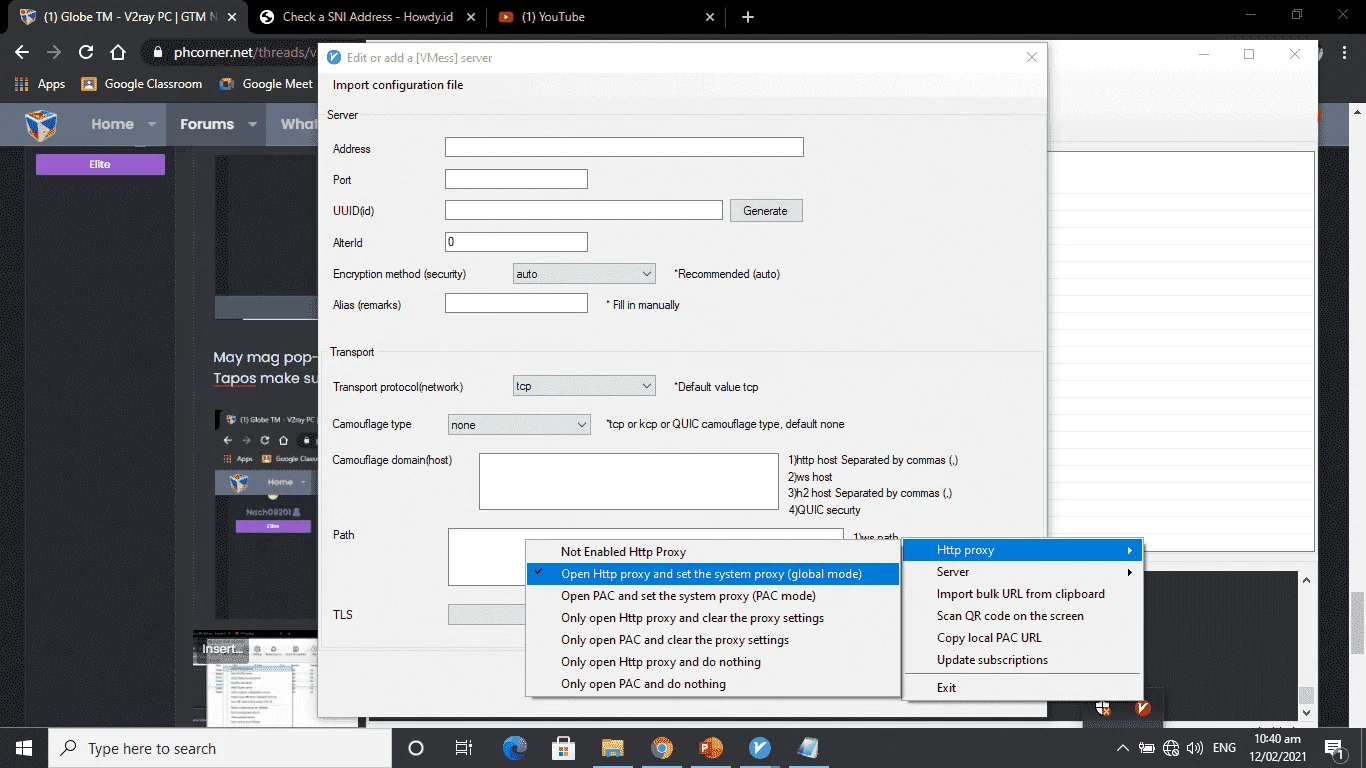Image resolution: width=1366 pixels, height=768 pixels.
Task: Open Camouflage type none dropdown
Action: (519, 425)
